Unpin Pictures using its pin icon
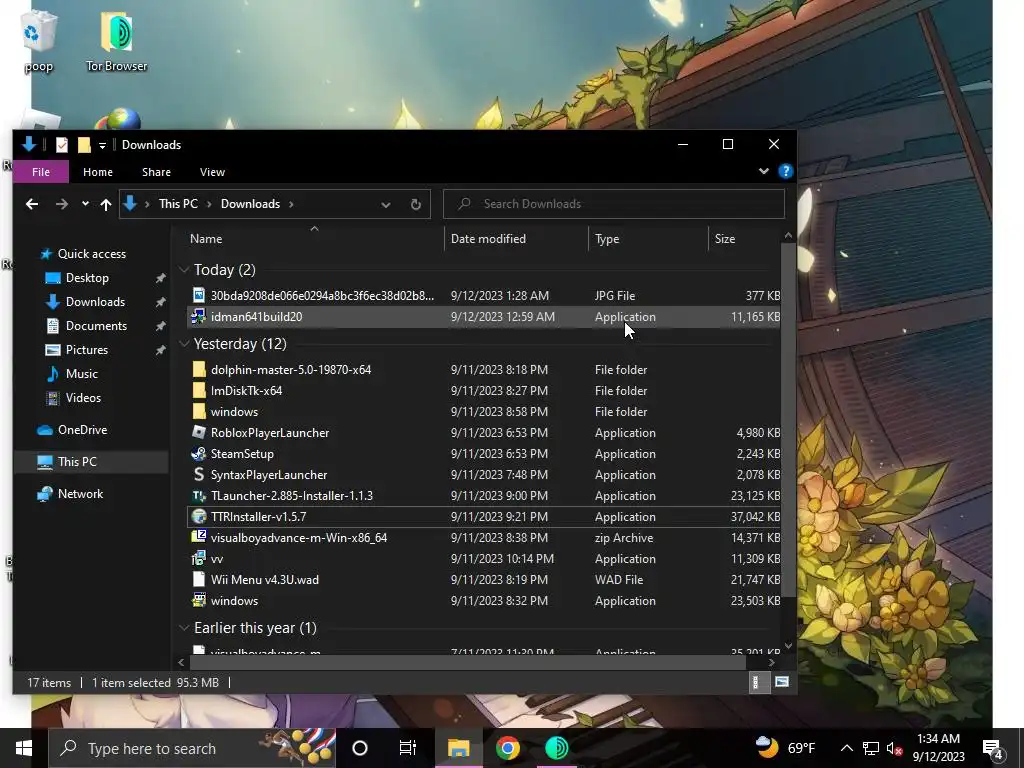The width and height of the screenshot is (1024, 768). [160, 350]
